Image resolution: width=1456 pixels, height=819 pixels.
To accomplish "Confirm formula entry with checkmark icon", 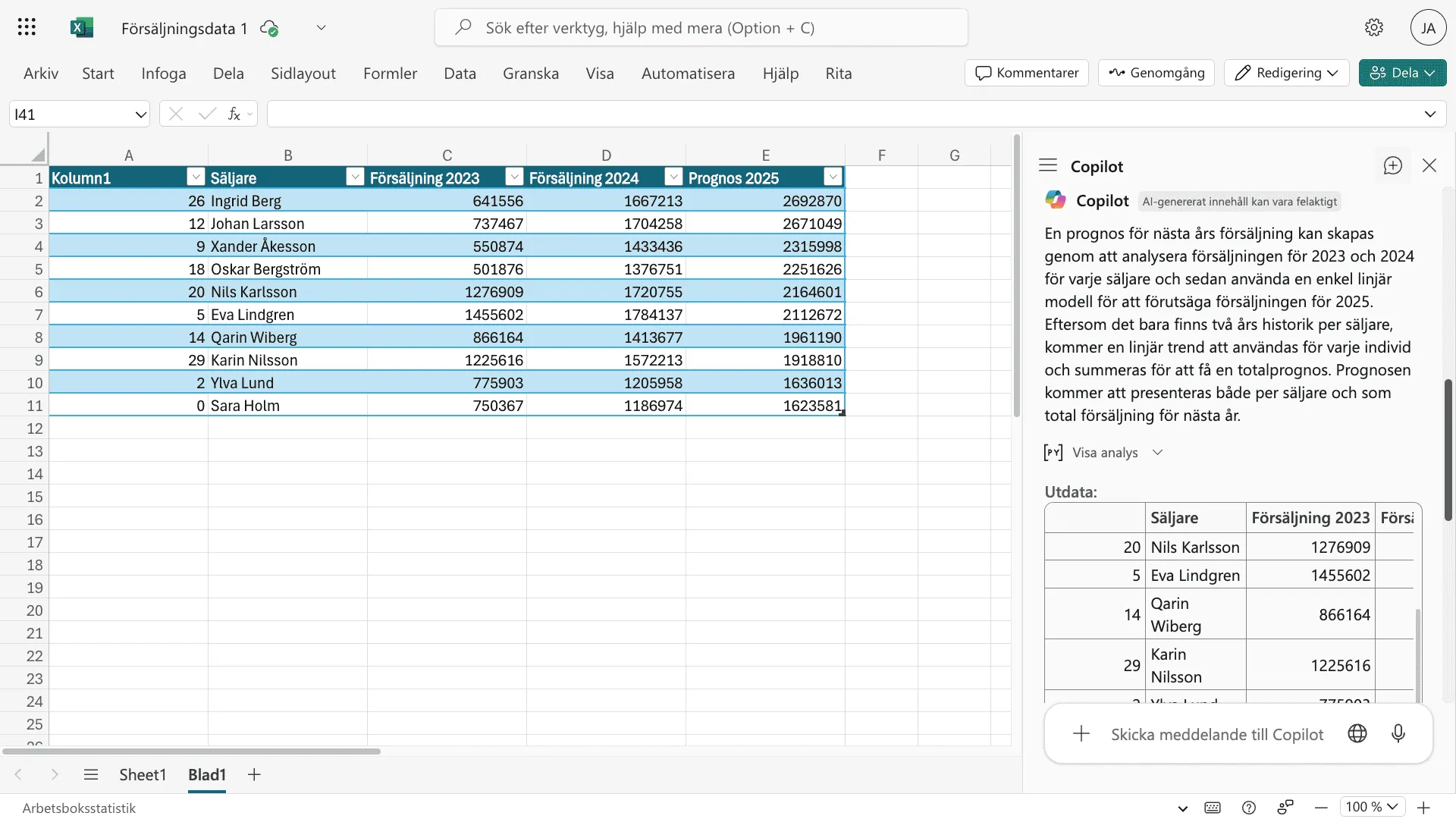I will click(x=207, y=114).
